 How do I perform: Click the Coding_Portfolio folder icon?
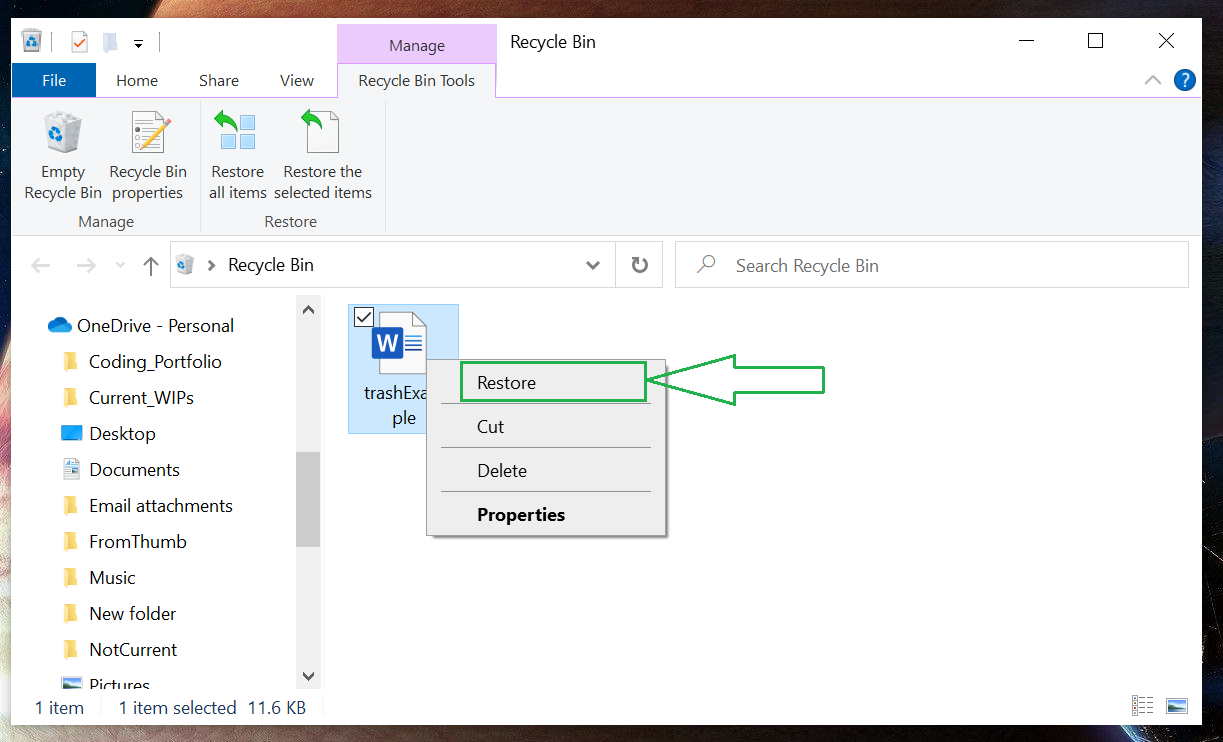[70, 361]
